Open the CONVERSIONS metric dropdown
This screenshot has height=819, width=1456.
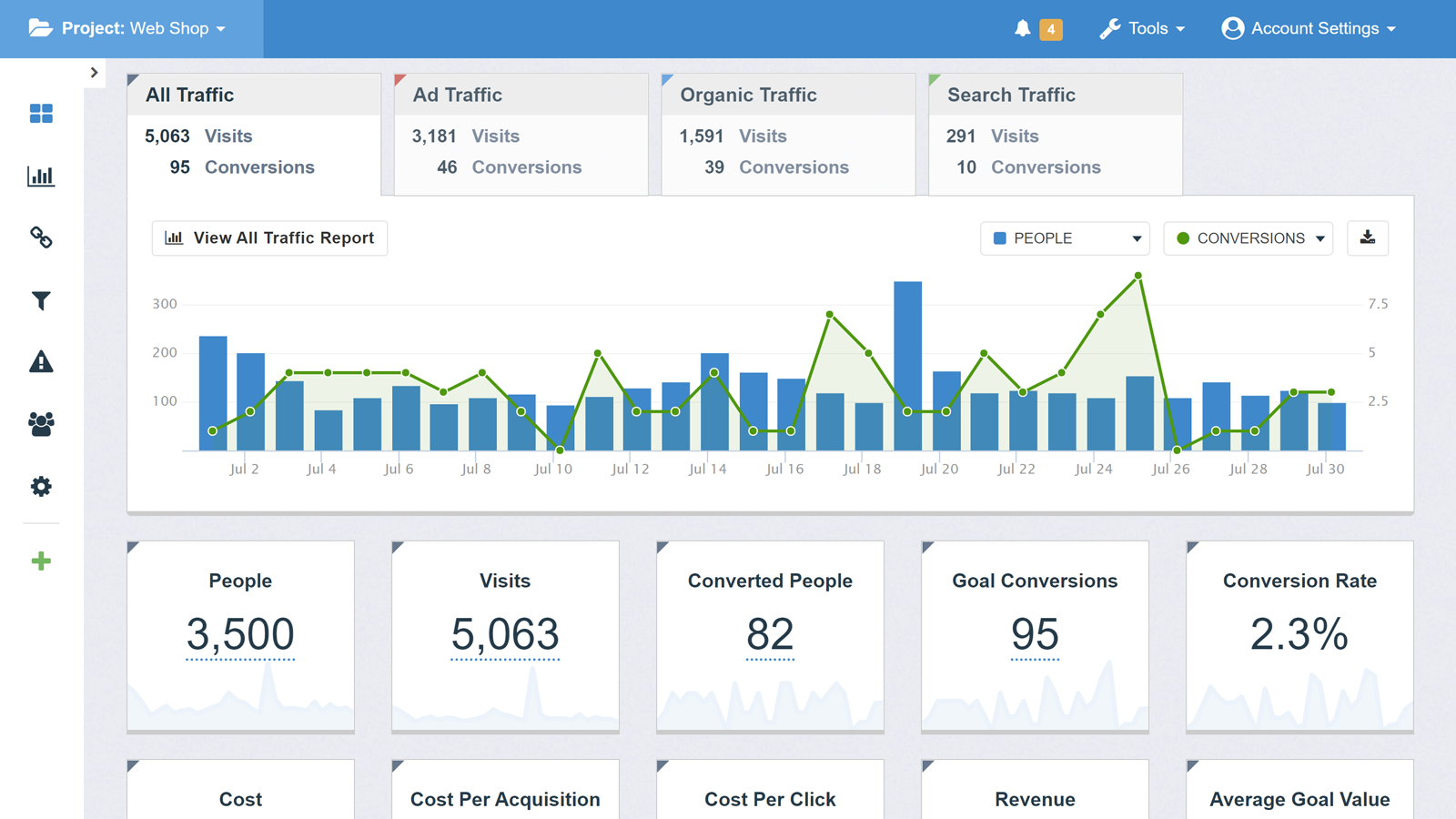pos(1248,238)
